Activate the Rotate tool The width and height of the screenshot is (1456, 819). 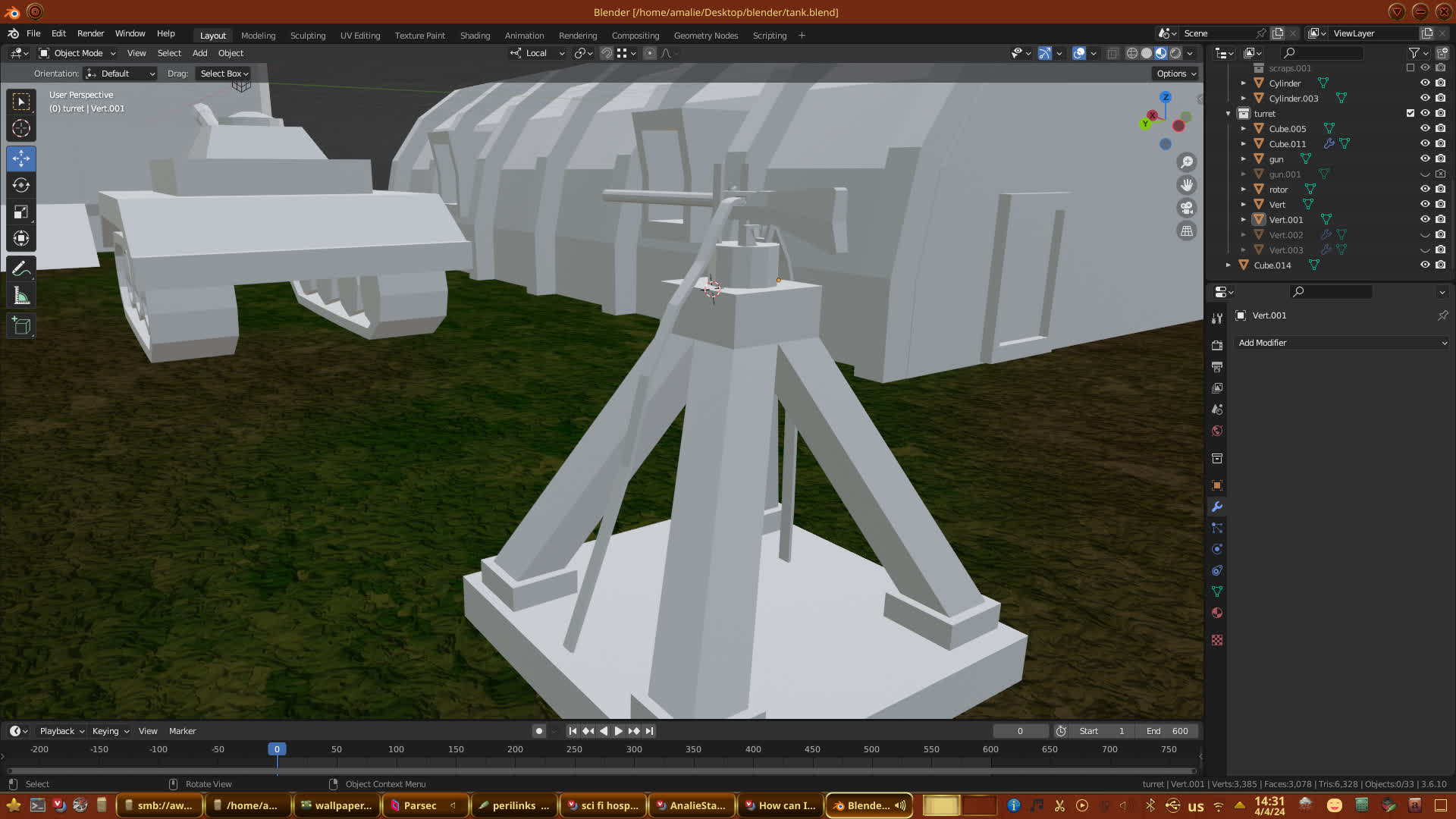coord(21,185)
